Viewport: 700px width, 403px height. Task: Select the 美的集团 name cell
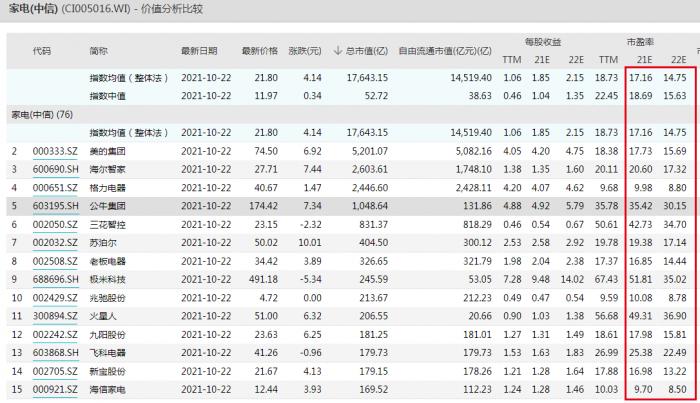(x=108, y=151)
